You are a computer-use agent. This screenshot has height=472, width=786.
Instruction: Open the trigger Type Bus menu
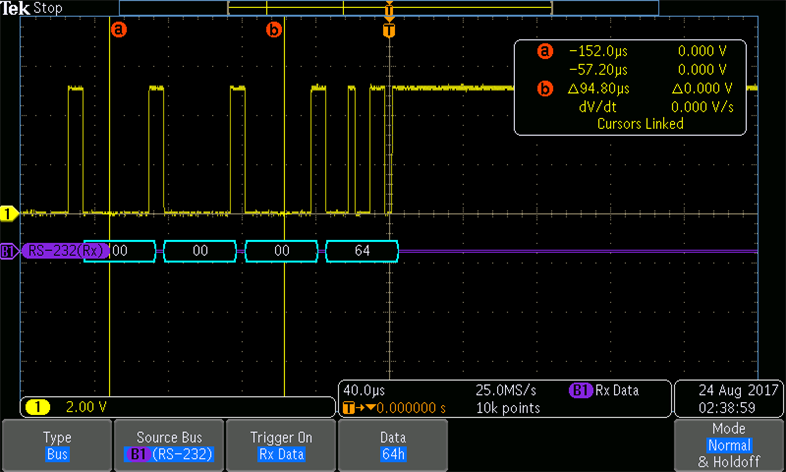[56, 446]
